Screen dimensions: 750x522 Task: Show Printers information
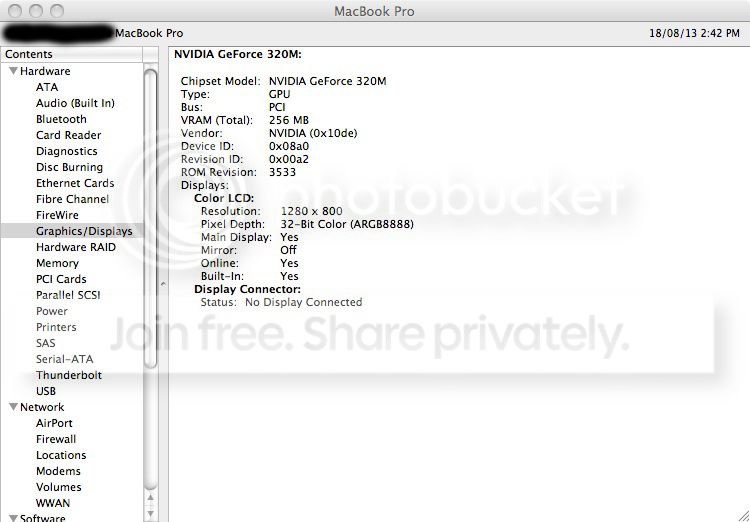coord(56,327)
